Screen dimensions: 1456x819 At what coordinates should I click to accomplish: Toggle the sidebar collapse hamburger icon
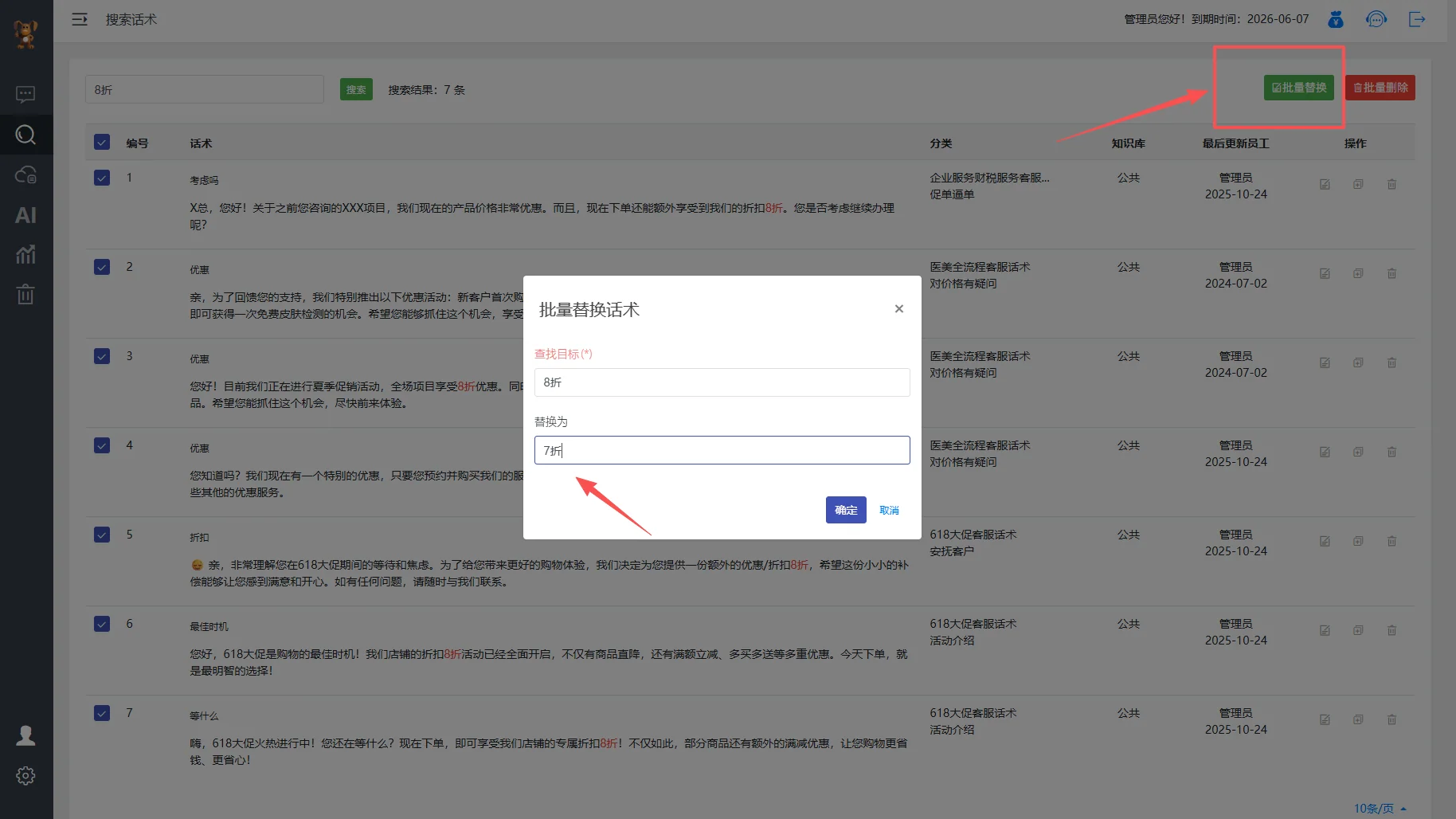click(80, 19)
